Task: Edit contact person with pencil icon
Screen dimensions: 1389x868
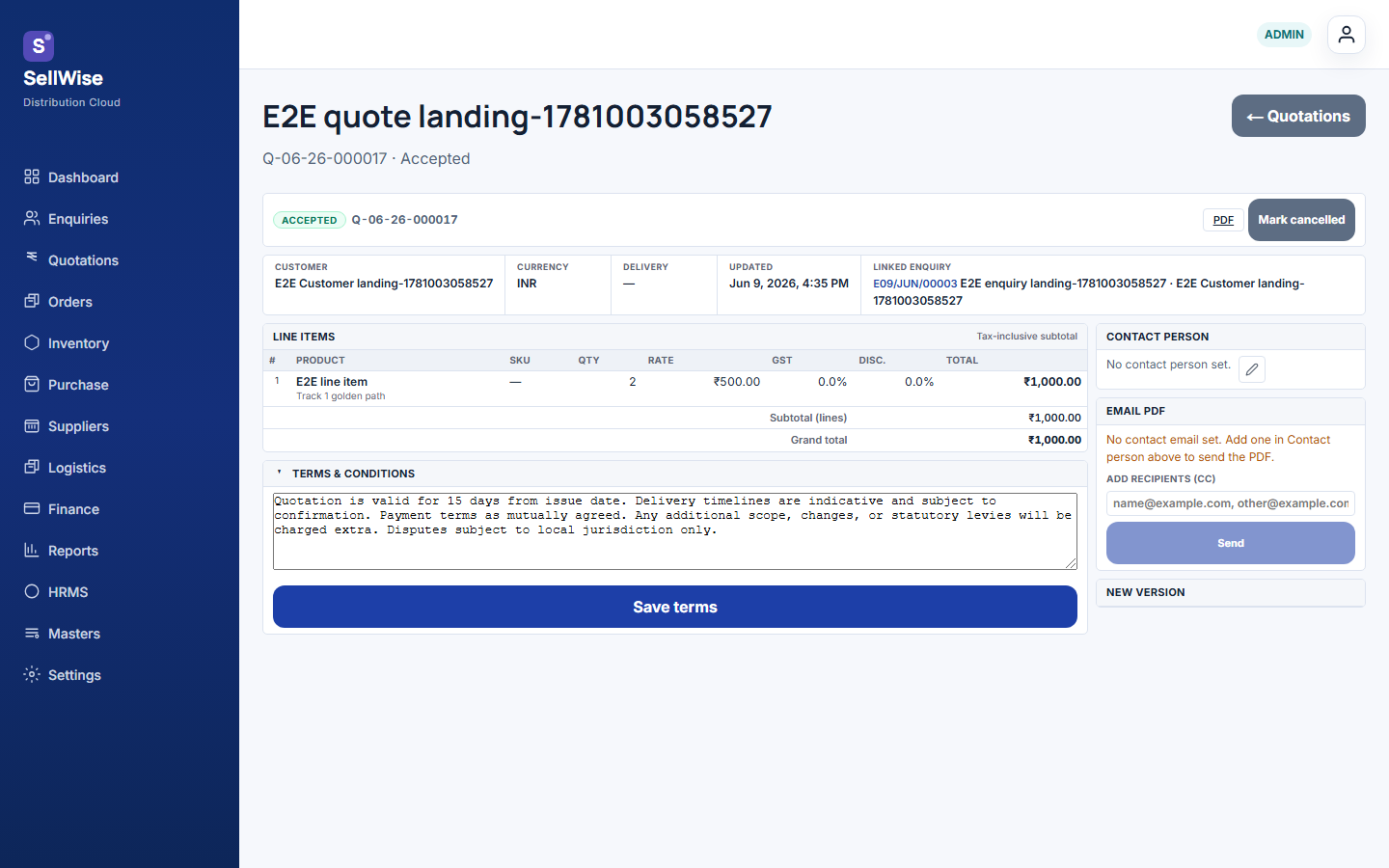Action: [x=1252, y=369]
